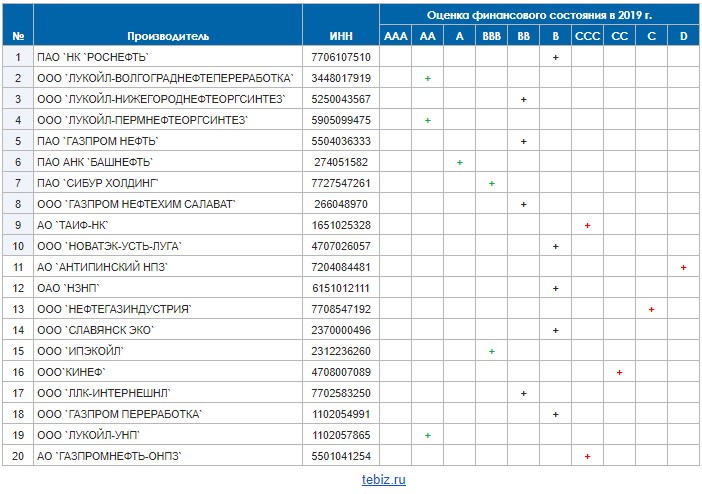Viewport: 702px width, 494px height.
Task: Click the INN value 6151012111
Action: pyautogui.click(x=341, y=288)
